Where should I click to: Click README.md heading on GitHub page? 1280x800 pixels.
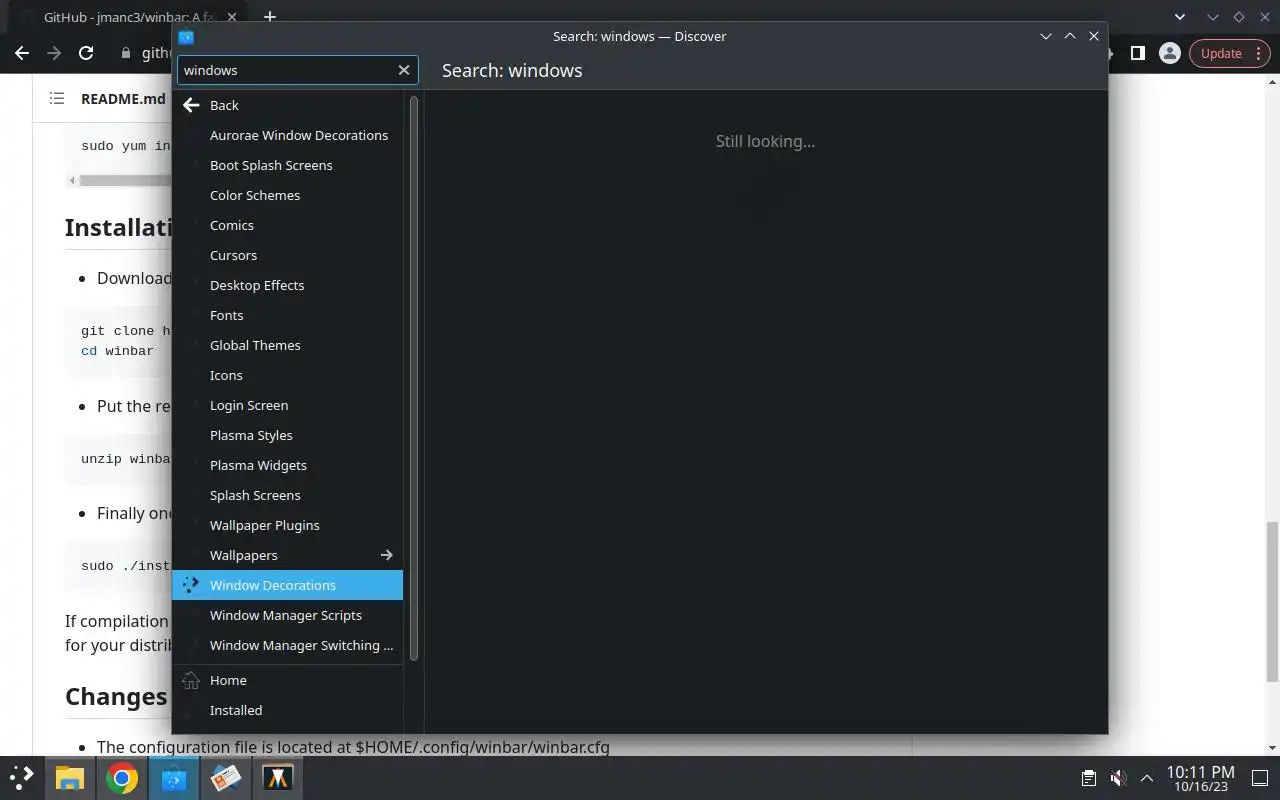[x=123, y=98]
